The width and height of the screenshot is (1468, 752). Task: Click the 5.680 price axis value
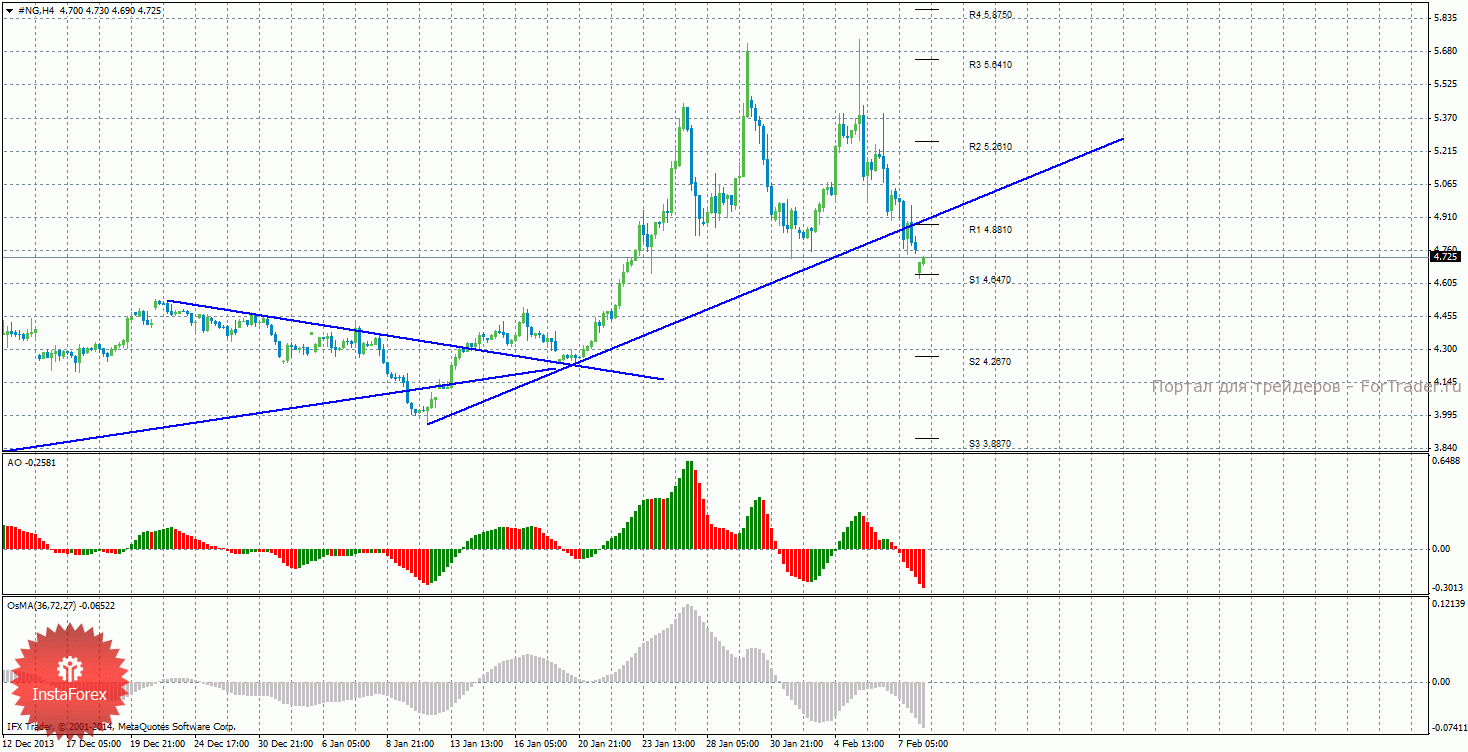click(1446, 52)
